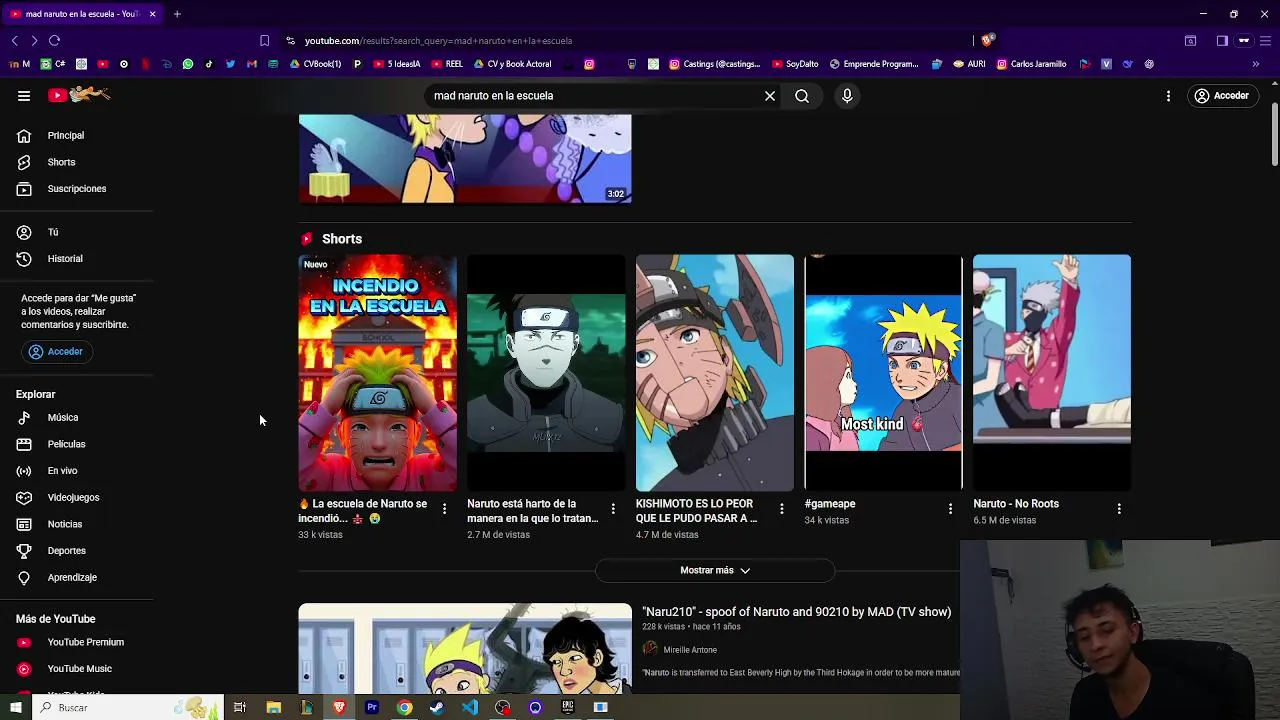The width and height of the screenshot is (1280, 720).
Task: Open the YouTube settings three-dot menu
Action: point(1168,96)
